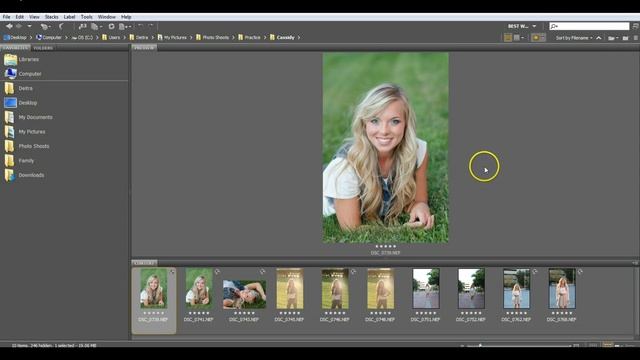The height and width of the screenshot is (360, 640).
Task: Select the DSC_0745.NEF thumbnail
Action: 290,288
